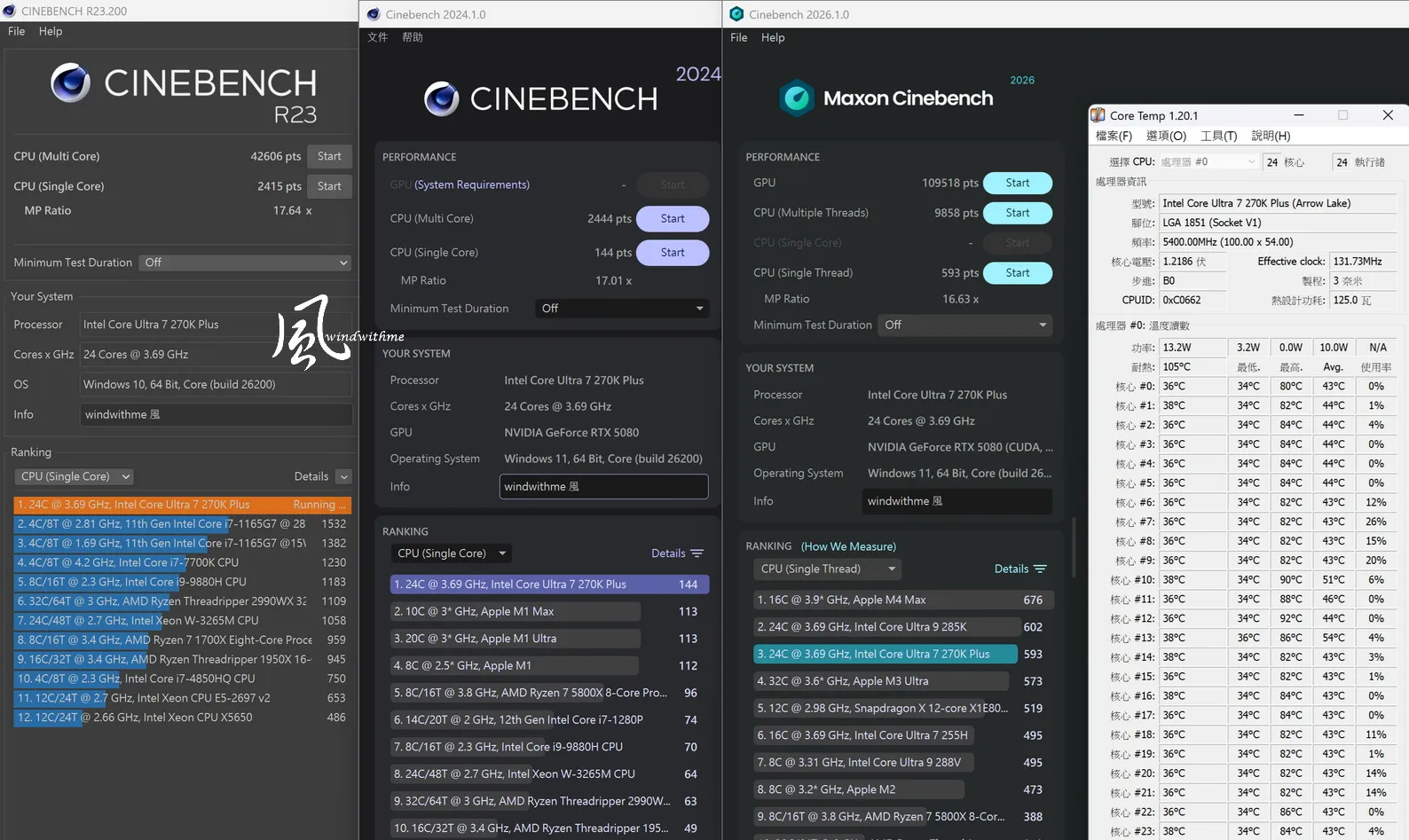The width and height of the screenshot is (1409, 840).
Task: Start the CPU (Single Core) test in R23
Action: click(x=329, y=186)
